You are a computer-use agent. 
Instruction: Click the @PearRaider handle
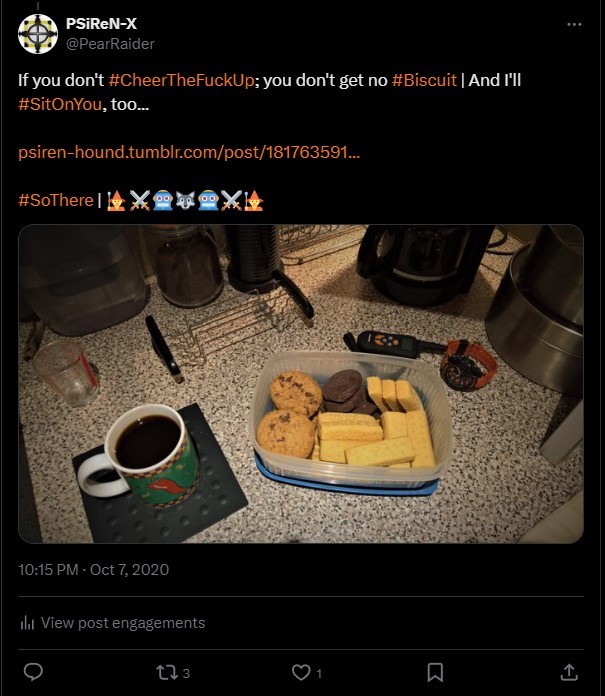click(x=110, y=44)
